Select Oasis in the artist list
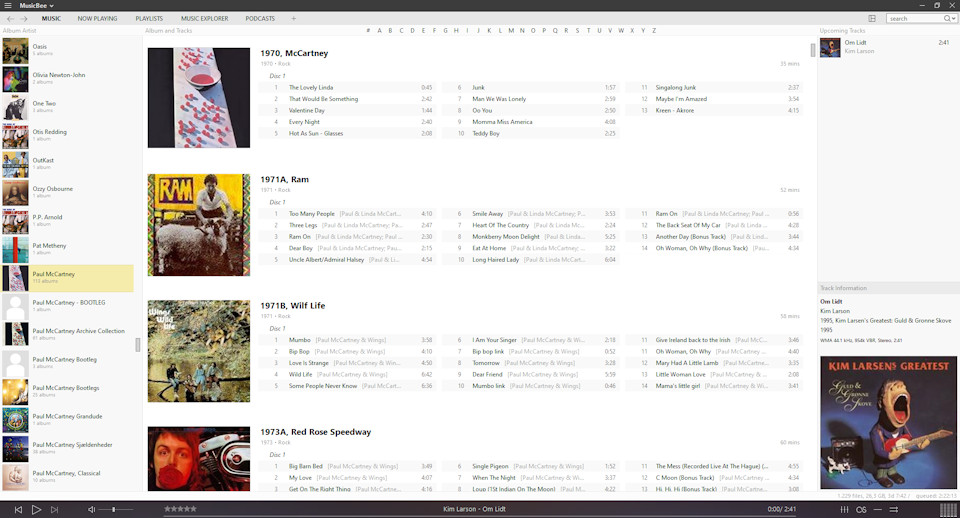The image size is (960, 518). (67, 51)
